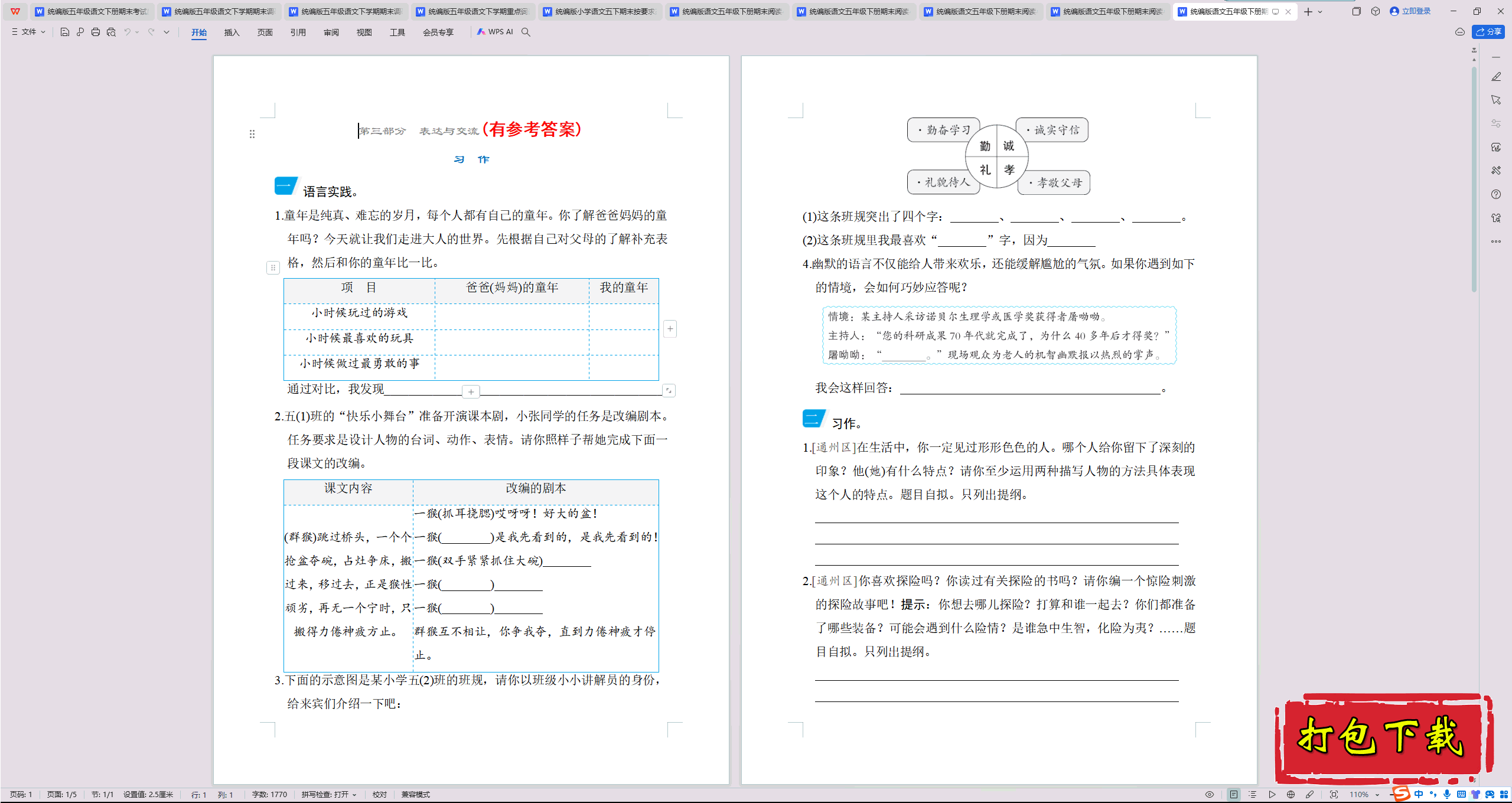Toggle Sogou Chinese input mode
This screenshot has width=1512, height=803.
click(x=1419, y=795)
